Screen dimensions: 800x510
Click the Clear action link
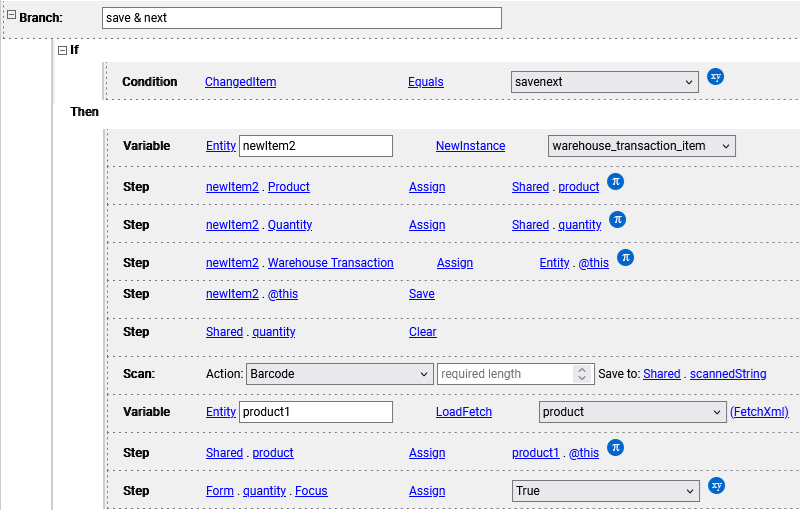click(x=422, y=332)
